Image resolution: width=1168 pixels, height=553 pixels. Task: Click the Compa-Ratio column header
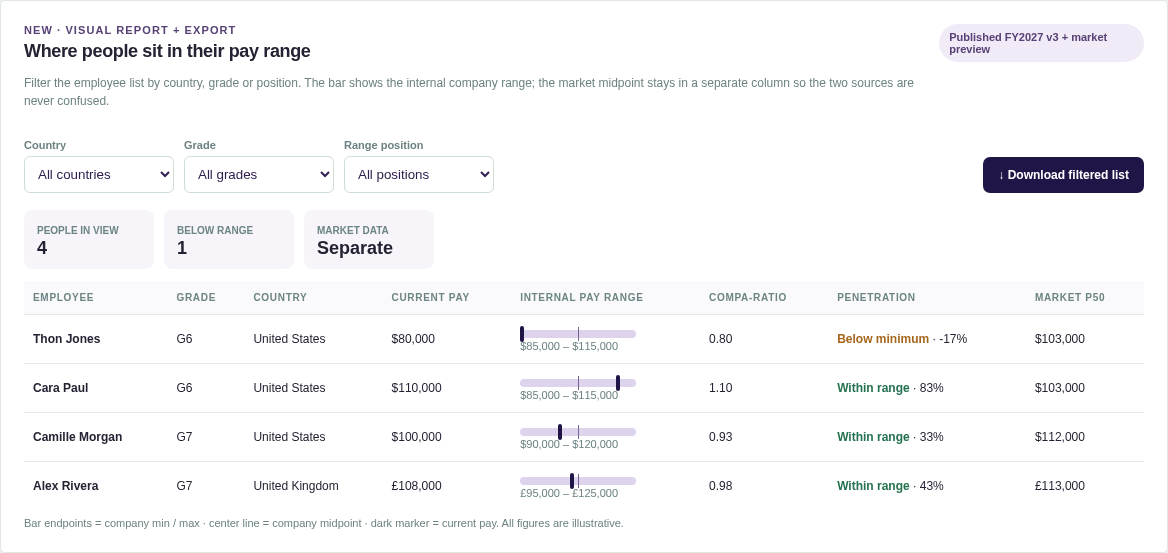click(748, 297)
